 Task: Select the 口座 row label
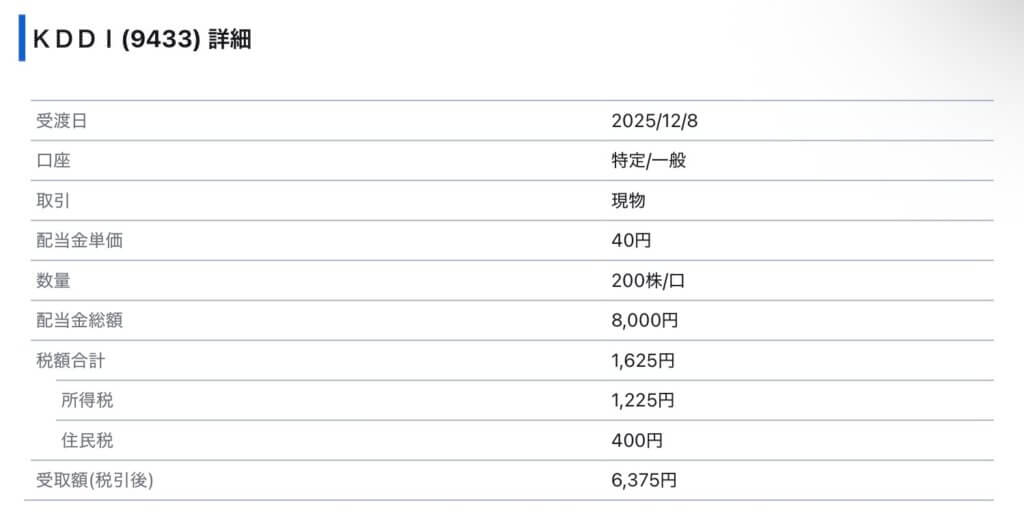[x=53, y=161]
